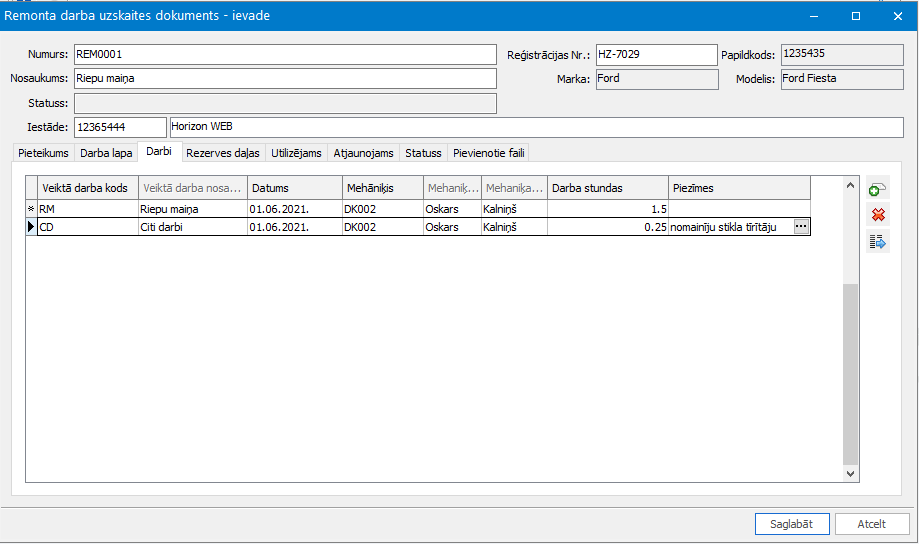Click the table's scroll up arrow
The height and width of the screenshot is (544, 919).
850,185
